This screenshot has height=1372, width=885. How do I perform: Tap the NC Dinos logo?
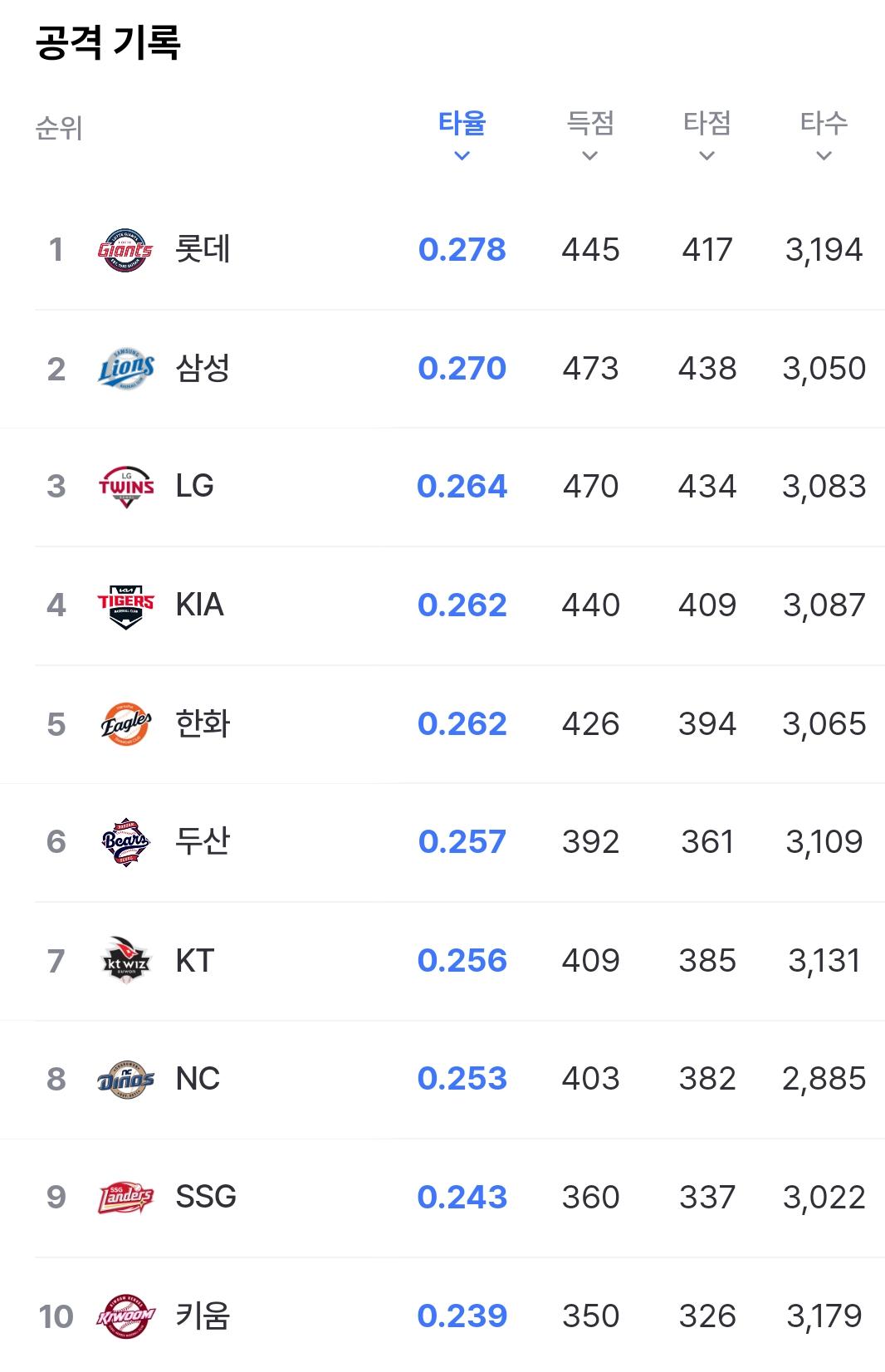[126, 1079]
